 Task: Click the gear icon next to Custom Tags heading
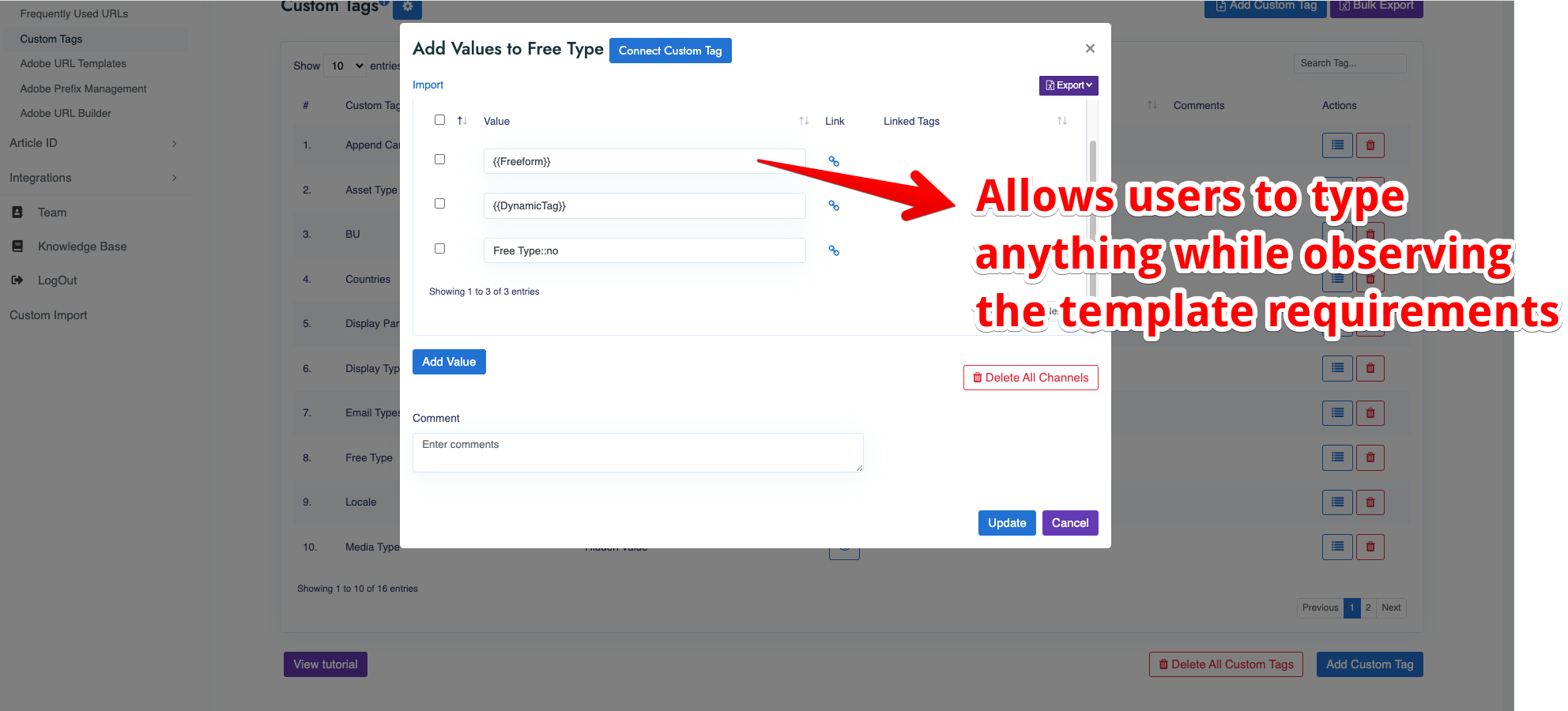pyautogui.click(x=407, y=7)
